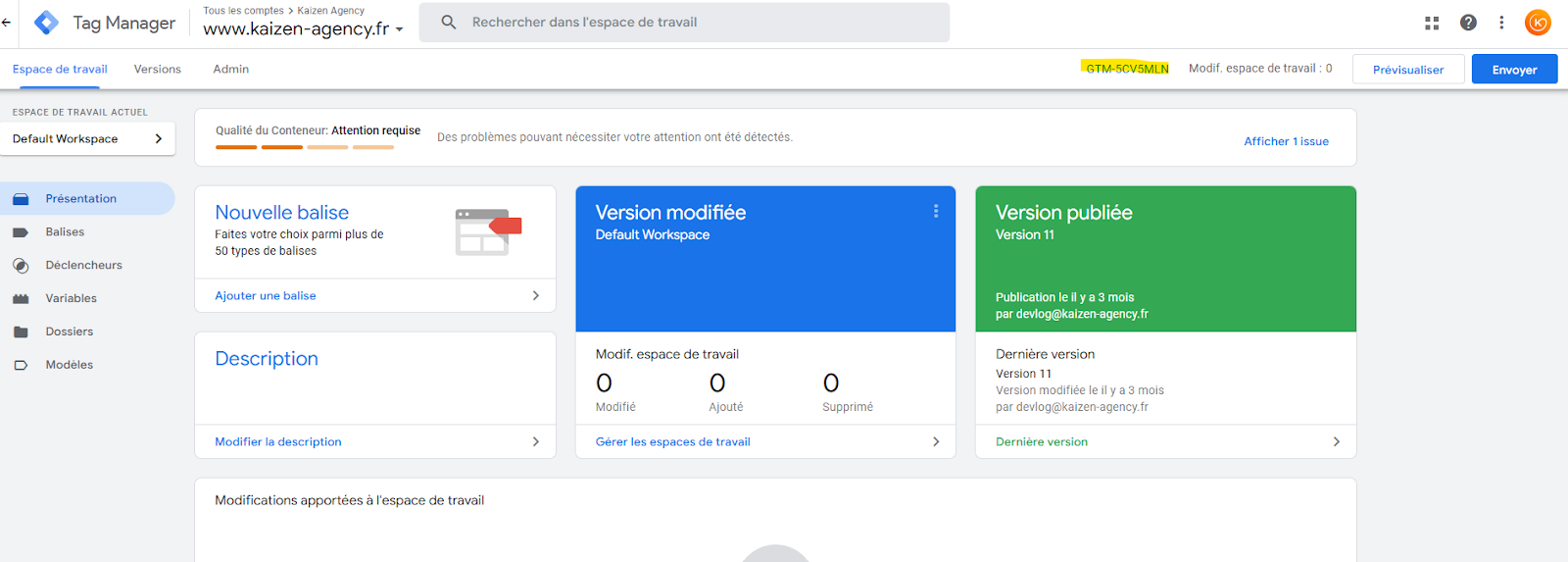Click the Tag Manager diamond logo
The width and height of the screenshot is (1568, 562).
click(46, 22)
